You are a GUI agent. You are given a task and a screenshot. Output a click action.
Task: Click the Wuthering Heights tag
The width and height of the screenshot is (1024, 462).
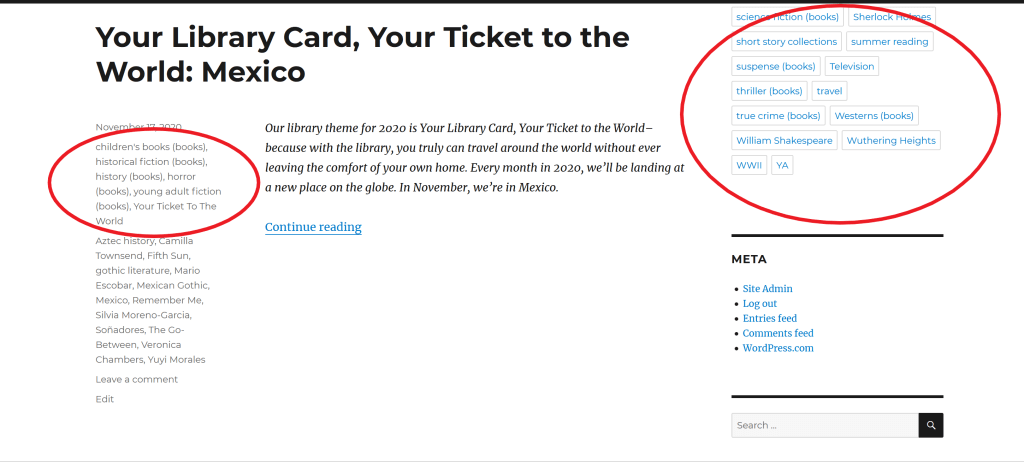point(891,141)
